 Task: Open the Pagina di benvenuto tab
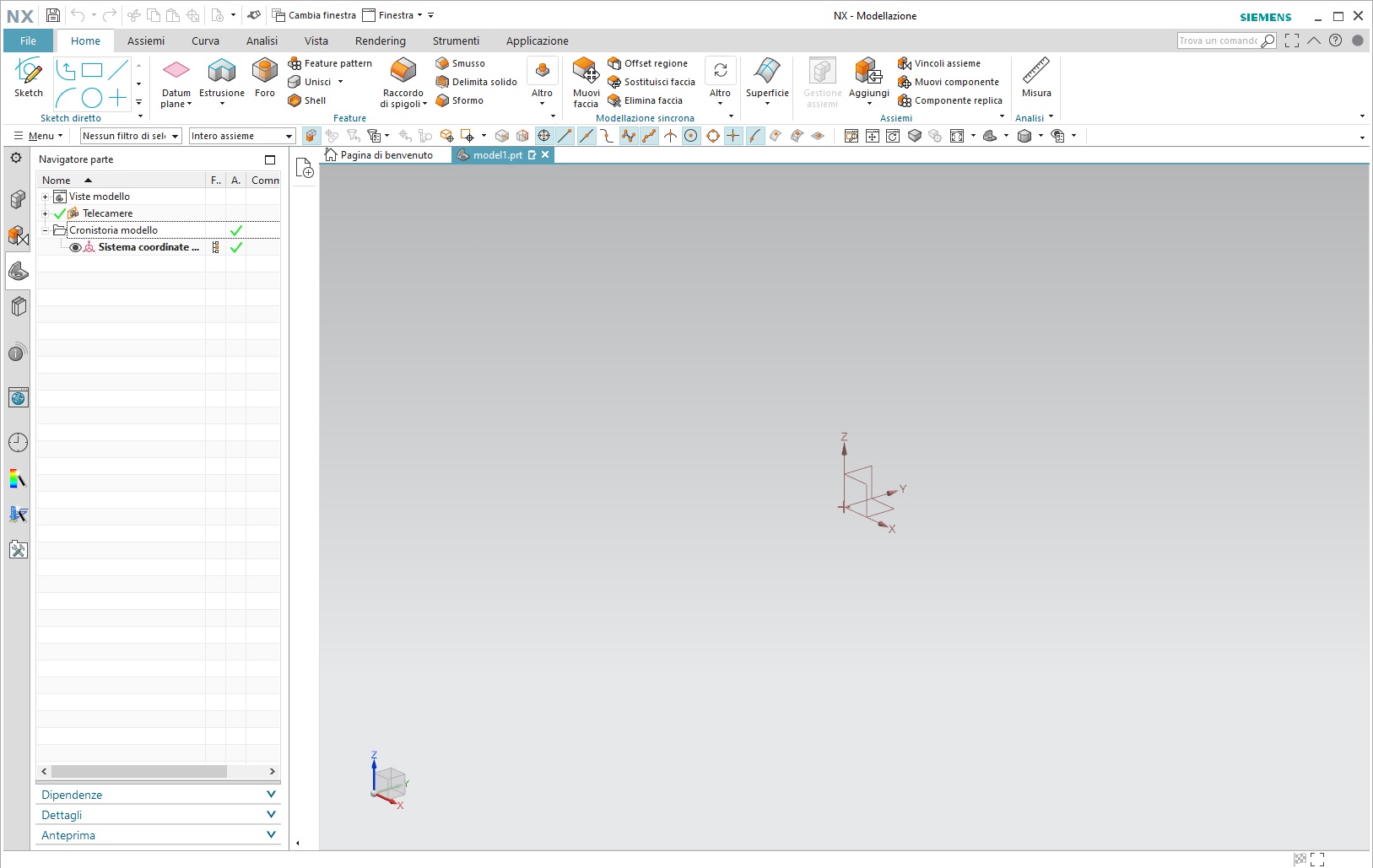click(380, 155)
